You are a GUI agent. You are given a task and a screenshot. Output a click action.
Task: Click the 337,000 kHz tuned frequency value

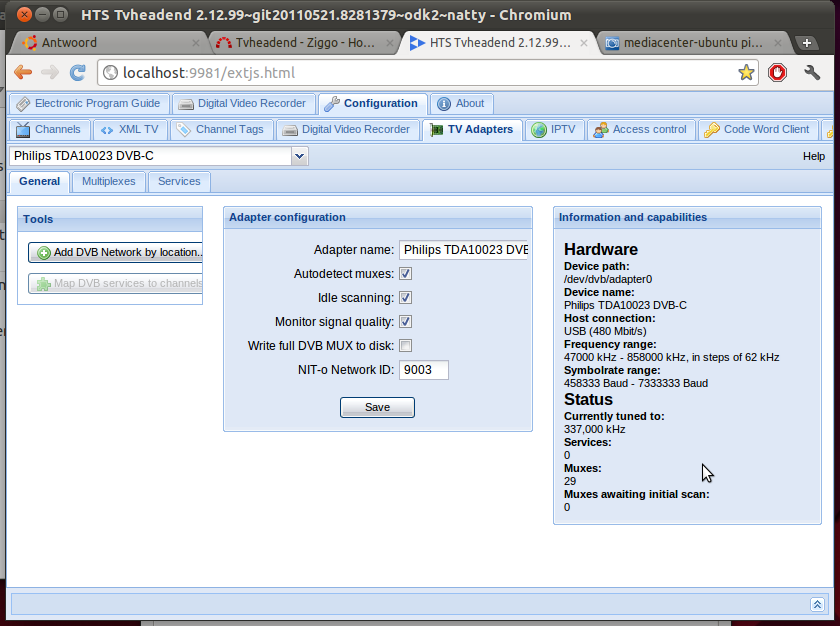(x=595, y=429)
